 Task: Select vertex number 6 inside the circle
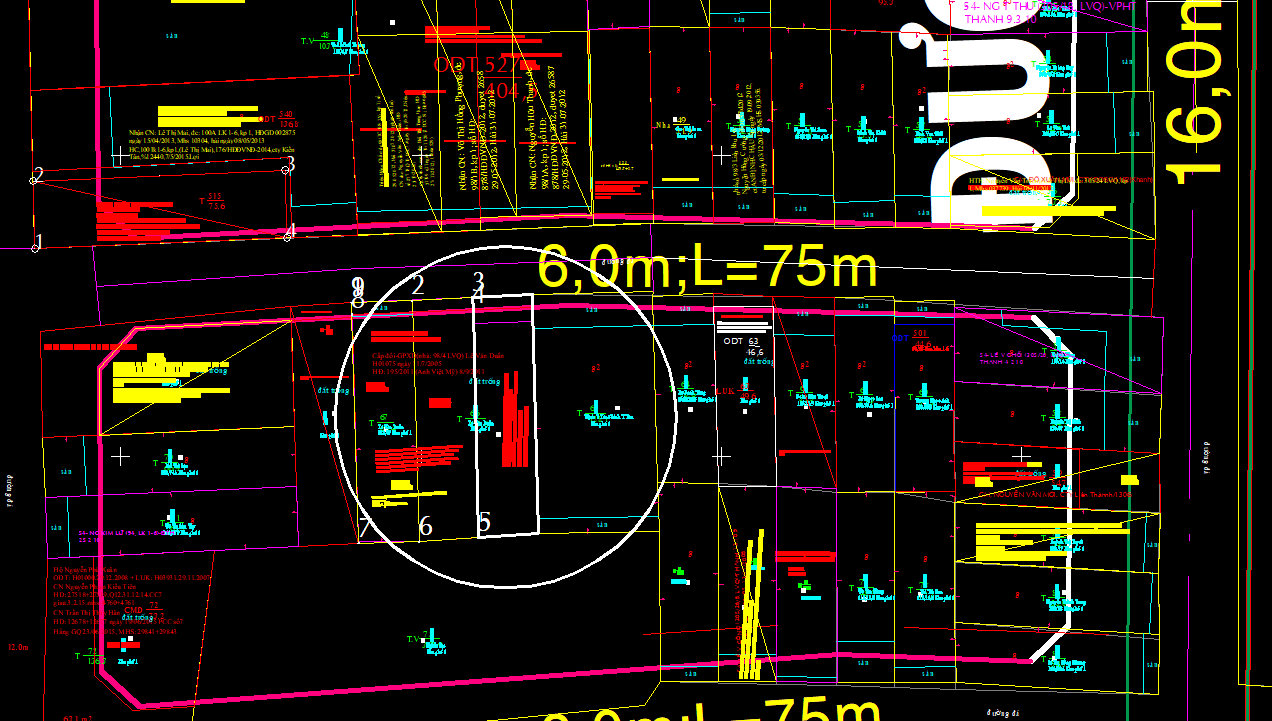pos(425,526)
